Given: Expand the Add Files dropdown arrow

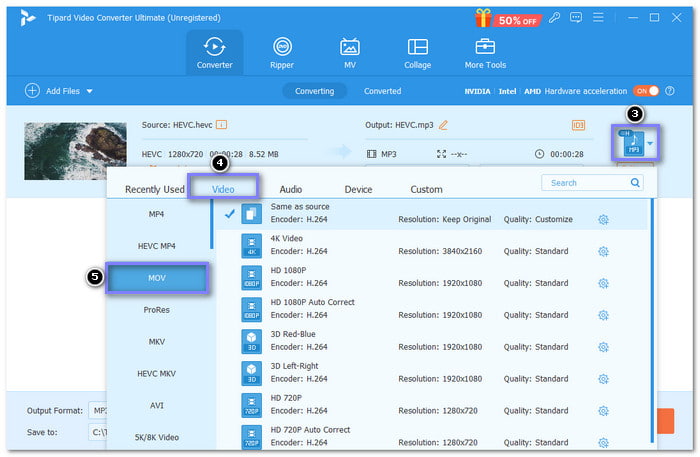Looking at the screenshot, I should click(89, 91).
